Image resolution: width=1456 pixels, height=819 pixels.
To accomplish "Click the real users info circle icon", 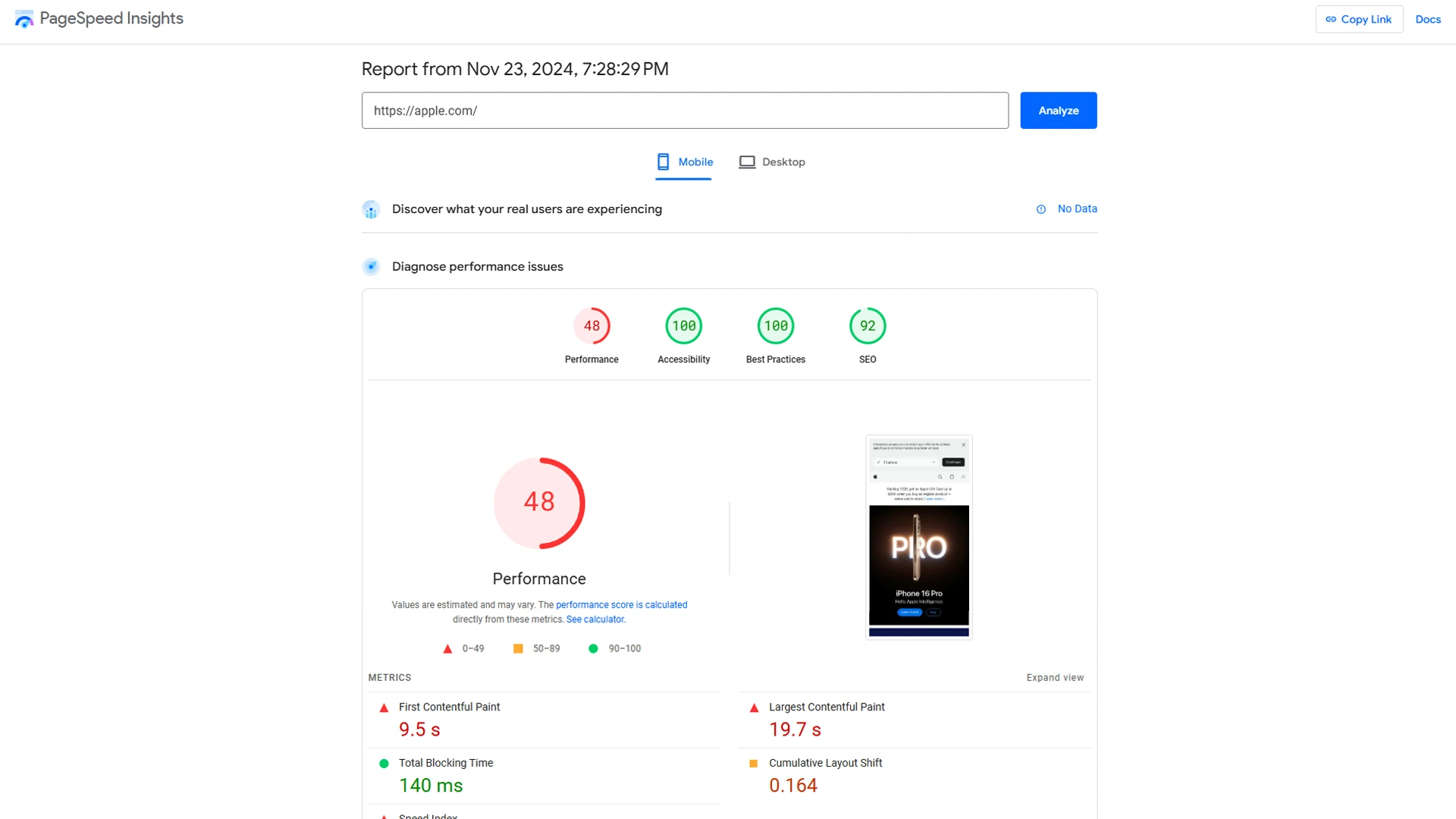I will 1041,209.
